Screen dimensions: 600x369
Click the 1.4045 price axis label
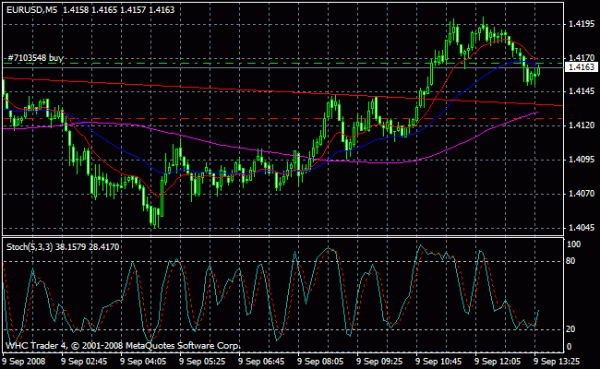click(x=582, y=228)
